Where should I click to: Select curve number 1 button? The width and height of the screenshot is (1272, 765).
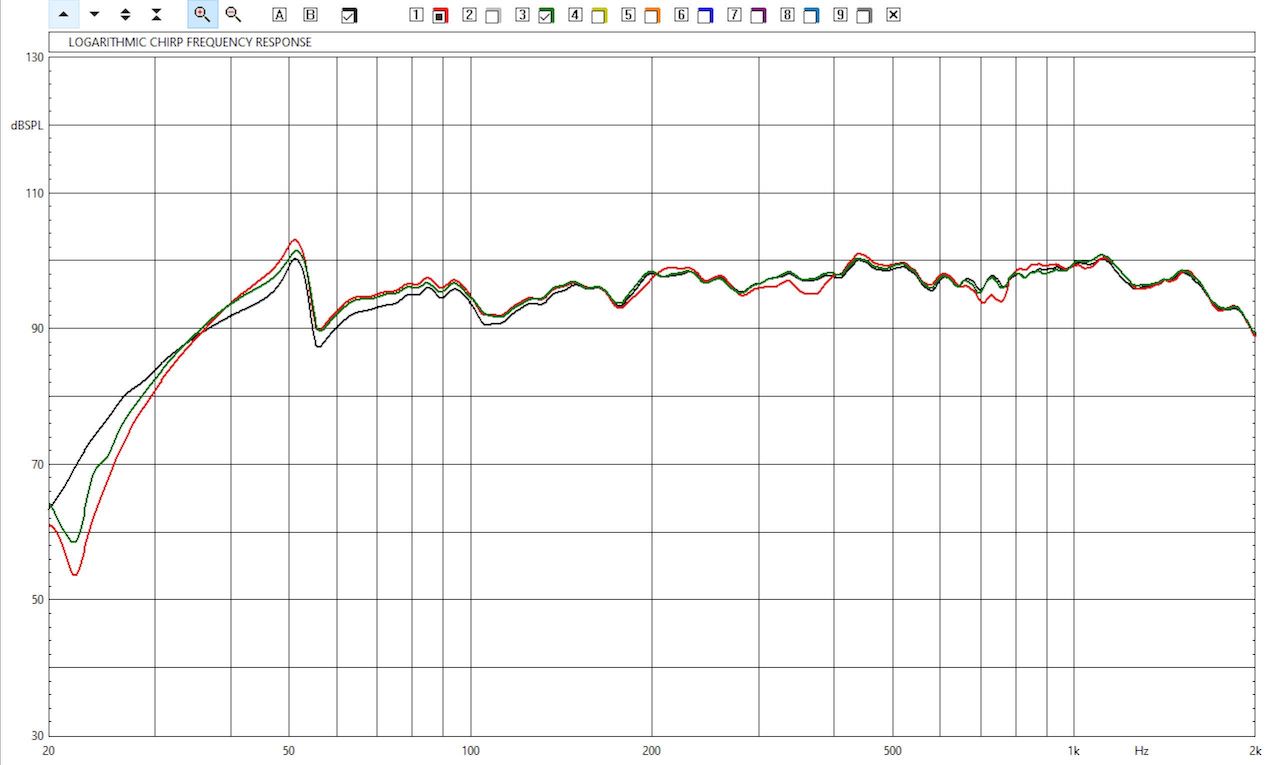(417, 15)
